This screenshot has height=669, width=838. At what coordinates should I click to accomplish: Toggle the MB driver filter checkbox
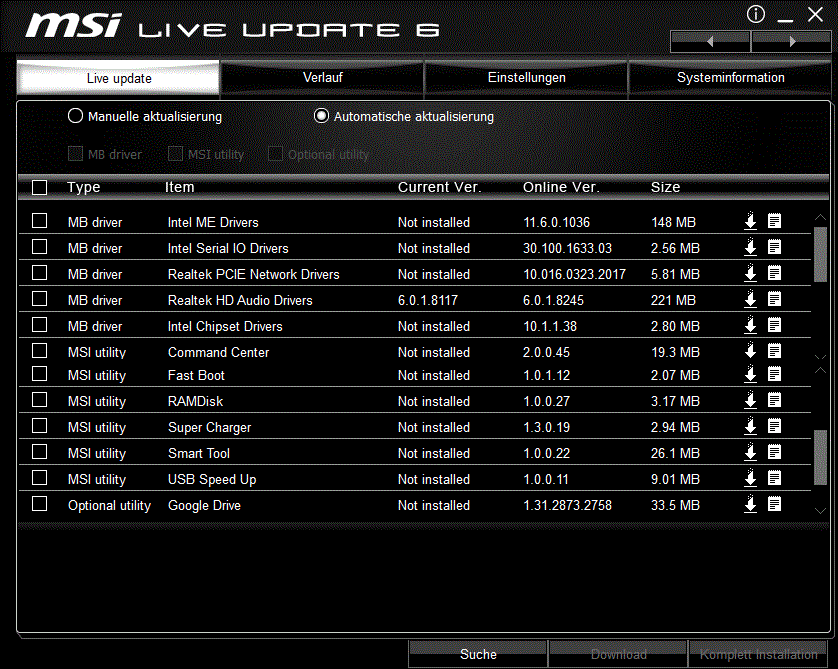click(75, 154)
